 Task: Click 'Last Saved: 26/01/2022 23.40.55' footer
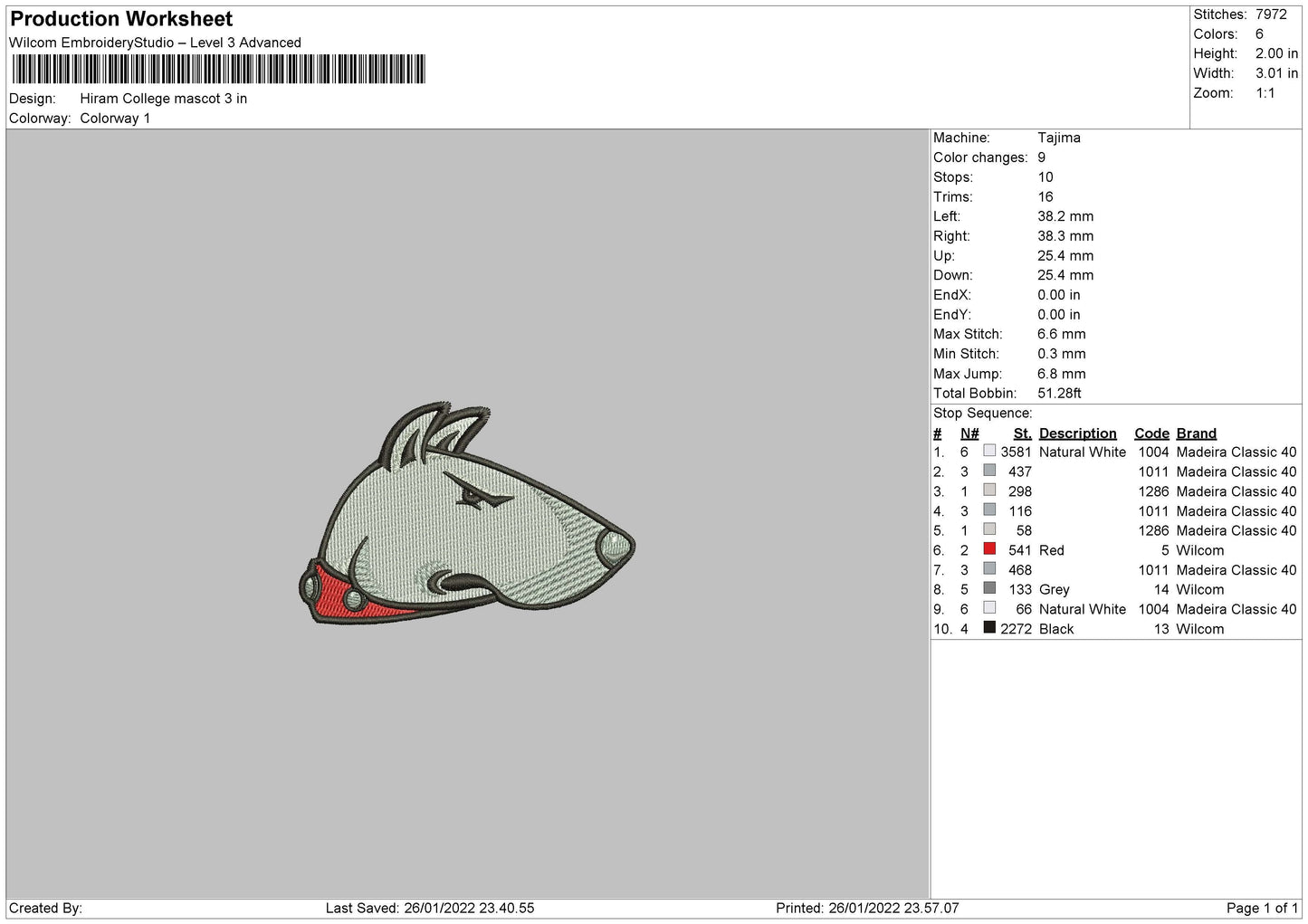pos(430,908)
